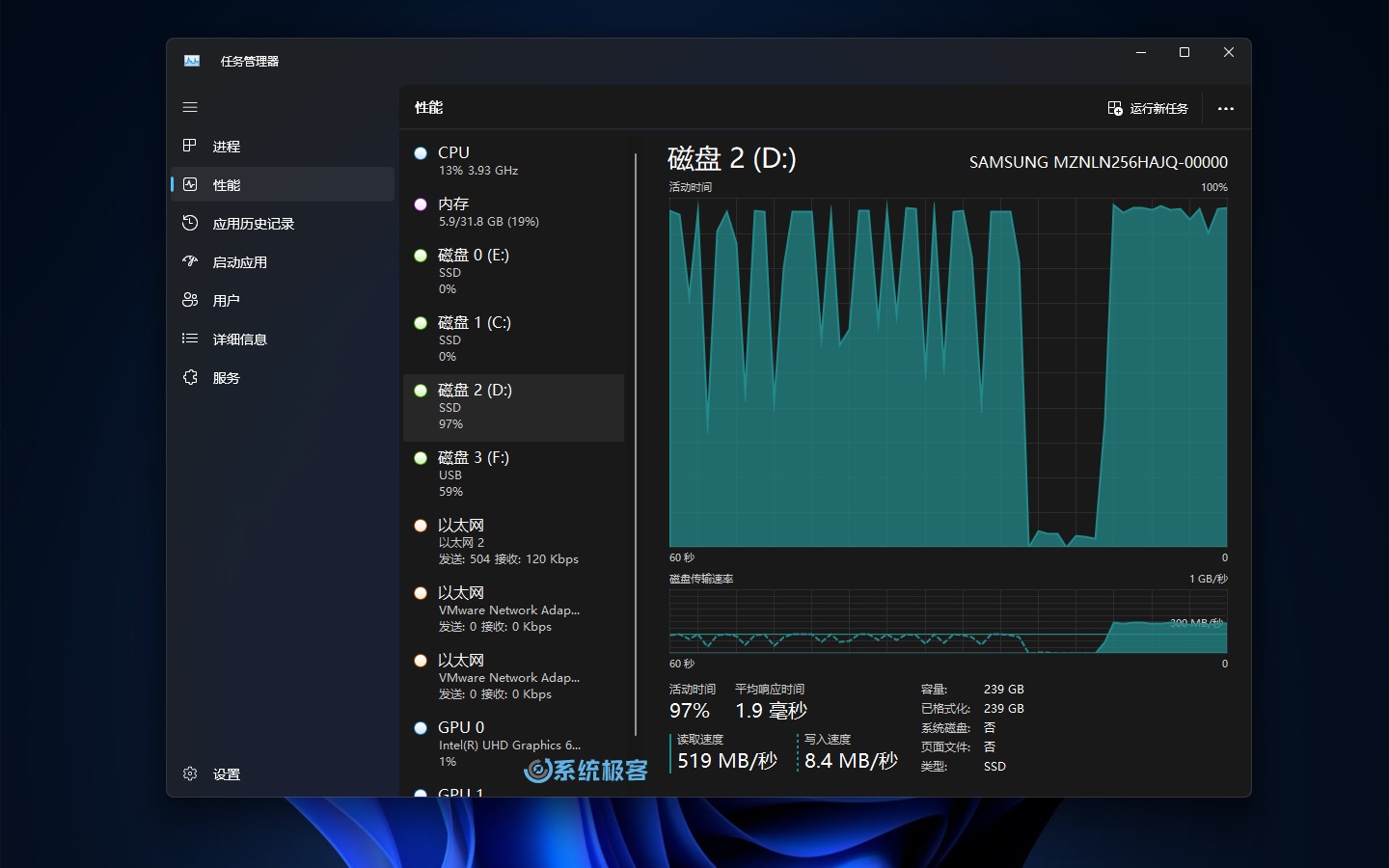Viewport: 1389px width, 868px height.
Task: Click the 磁盘 2 (D:) heading
Action: pyautogui.click(x=732, y=158)
